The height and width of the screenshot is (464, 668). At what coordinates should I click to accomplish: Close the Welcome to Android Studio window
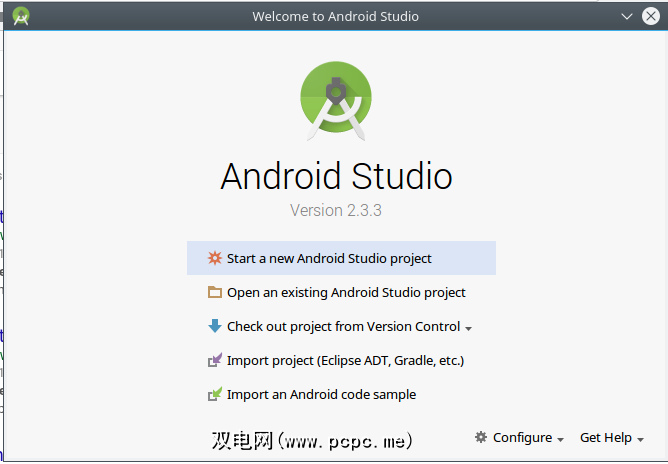click(x=651, y=17)
